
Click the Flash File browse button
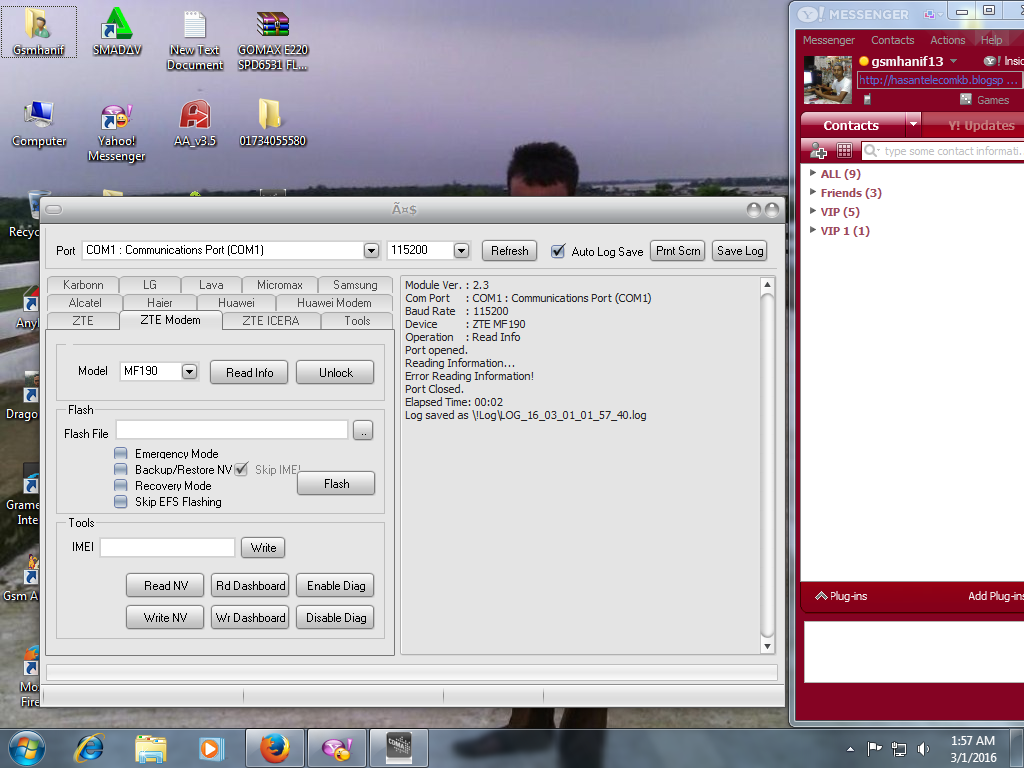pyautogui.click(x=363, y=430)
